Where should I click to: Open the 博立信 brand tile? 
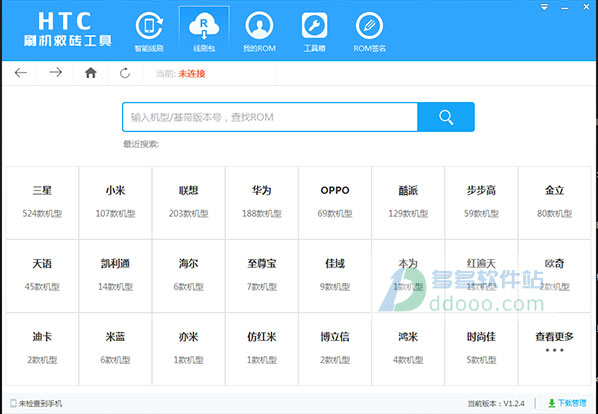click(x=335, y=349)
